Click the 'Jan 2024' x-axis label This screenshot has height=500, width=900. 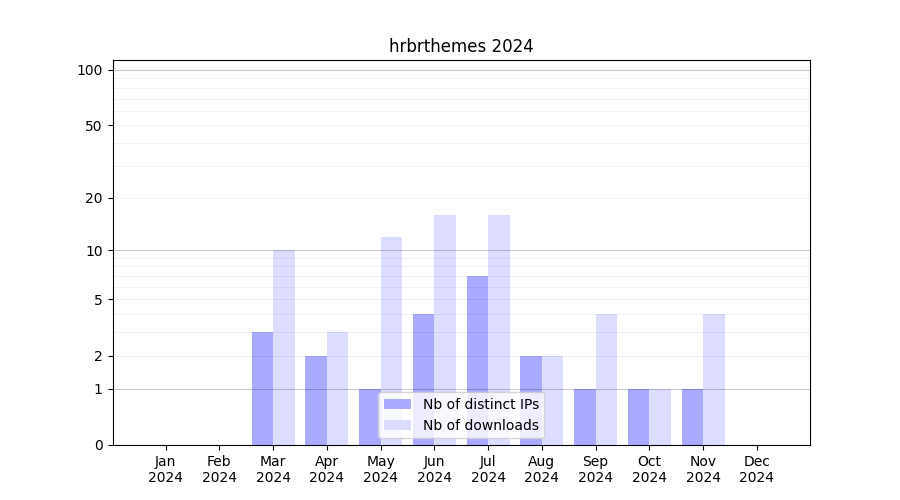click(165, 469)
